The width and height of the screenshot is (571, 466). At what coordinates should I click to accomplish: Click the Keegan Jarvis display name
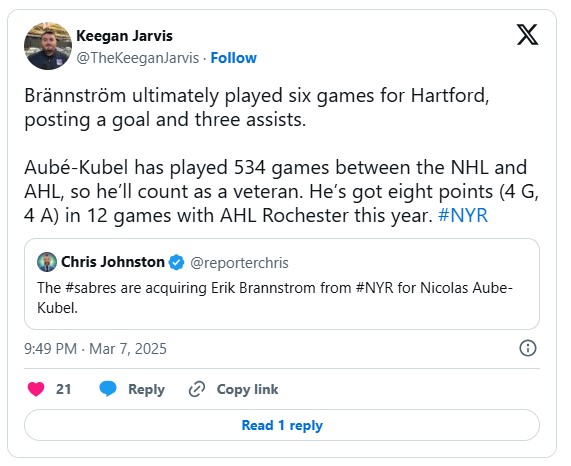[x=125, y=36]
